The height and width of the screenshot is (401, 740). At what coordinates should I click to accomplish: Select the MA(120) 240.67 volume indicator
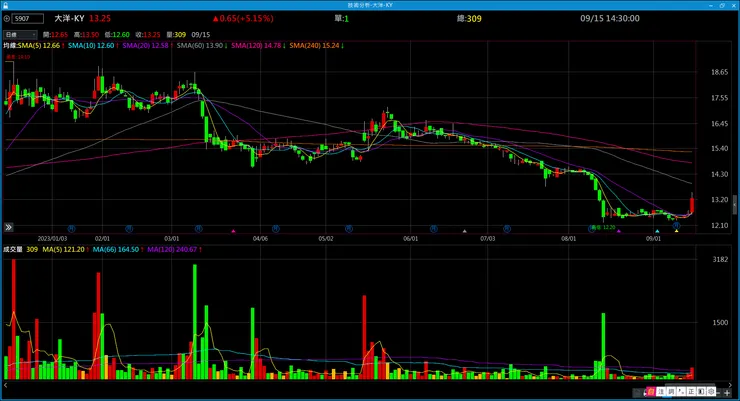[x=172, y=249]
